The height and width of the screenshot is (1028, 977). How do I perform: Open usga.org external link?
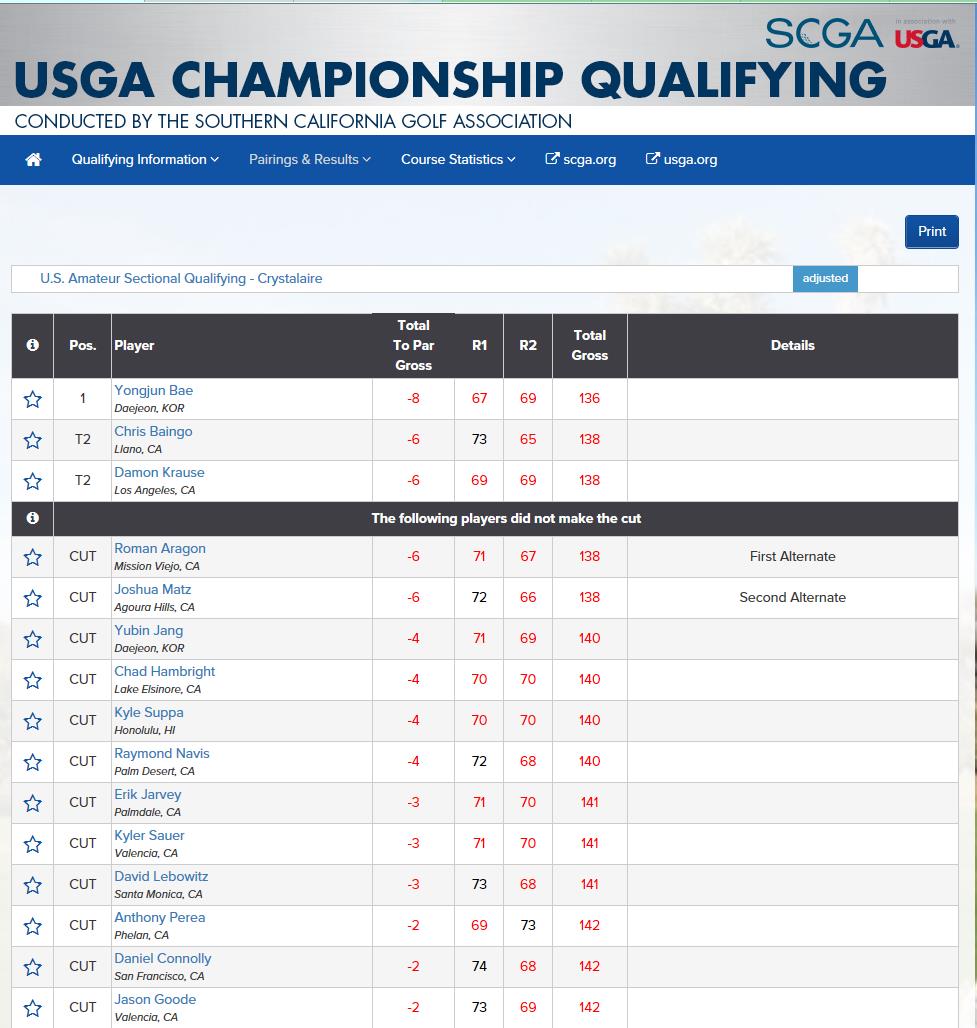click(681, 159)
